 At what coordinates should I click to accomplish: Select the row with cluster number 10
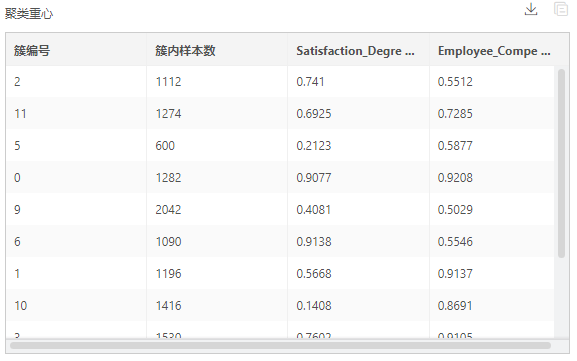click(280, 305)
